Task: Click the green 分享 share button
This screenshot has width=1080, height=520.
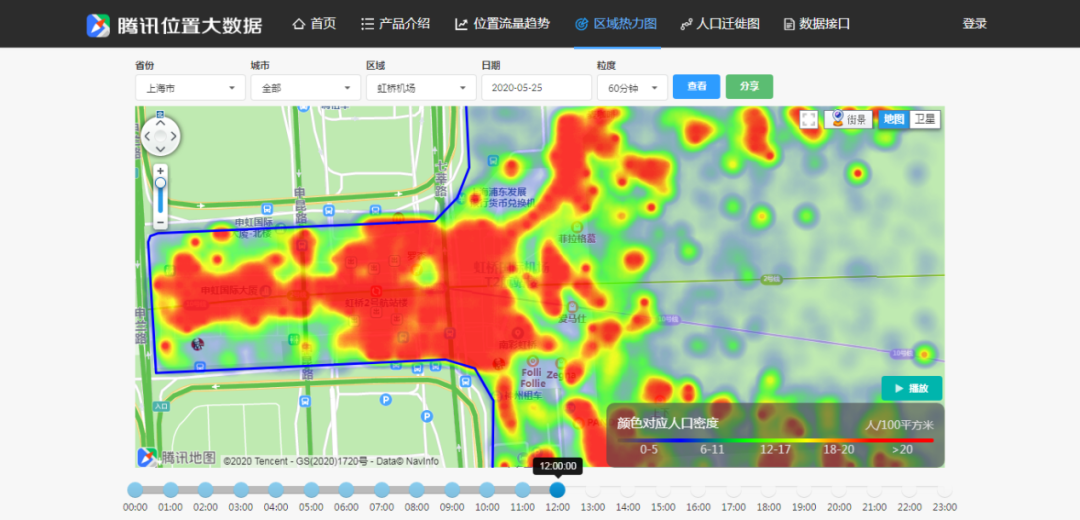Action: [x=749, y=87]
